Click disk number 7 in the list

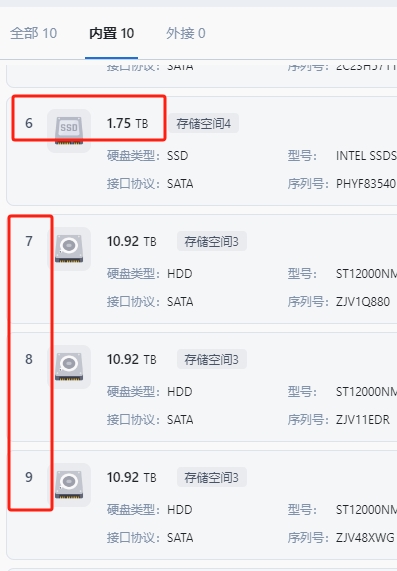[x=29, y=241]
